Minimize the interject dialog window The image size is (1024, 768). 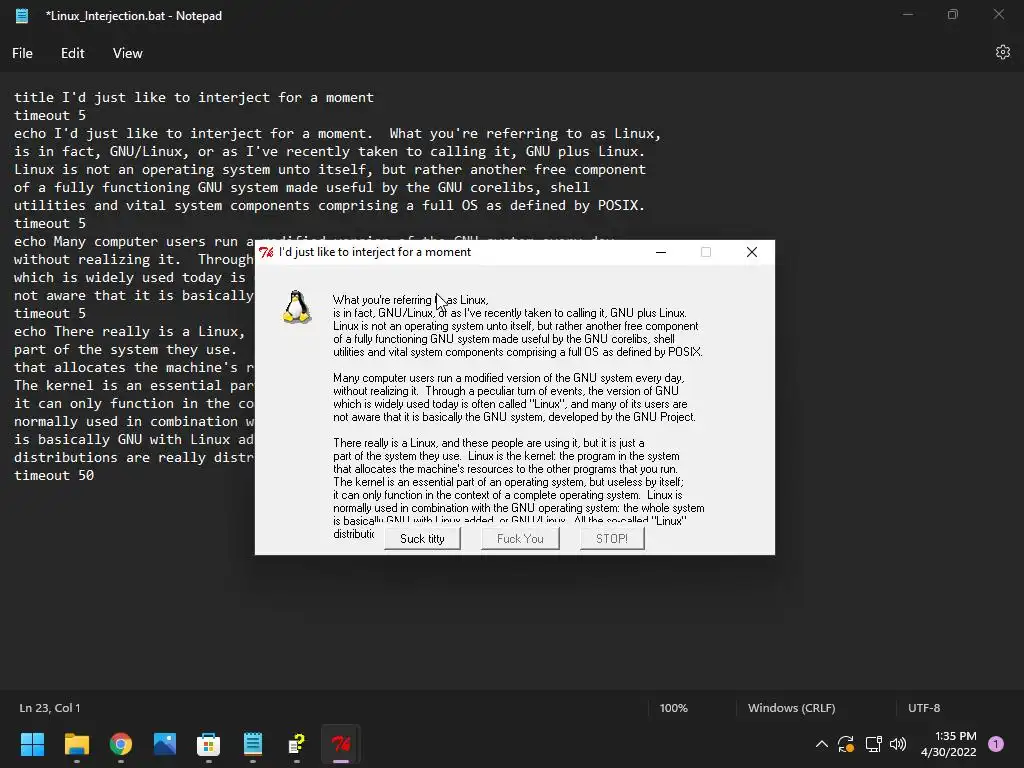pyautogui.click(x=661, y=252)
